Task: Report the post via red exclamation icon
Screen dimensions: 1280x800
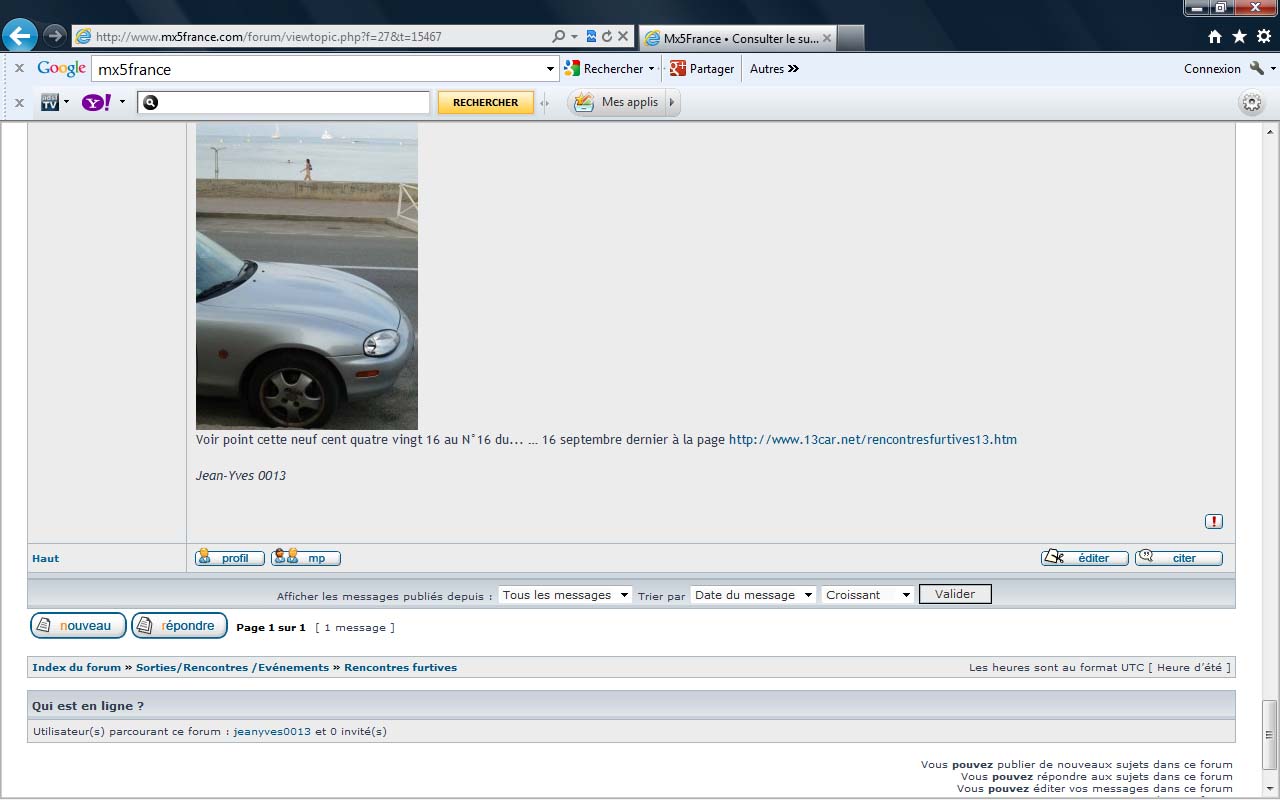Action: (x=1214, y=521)
